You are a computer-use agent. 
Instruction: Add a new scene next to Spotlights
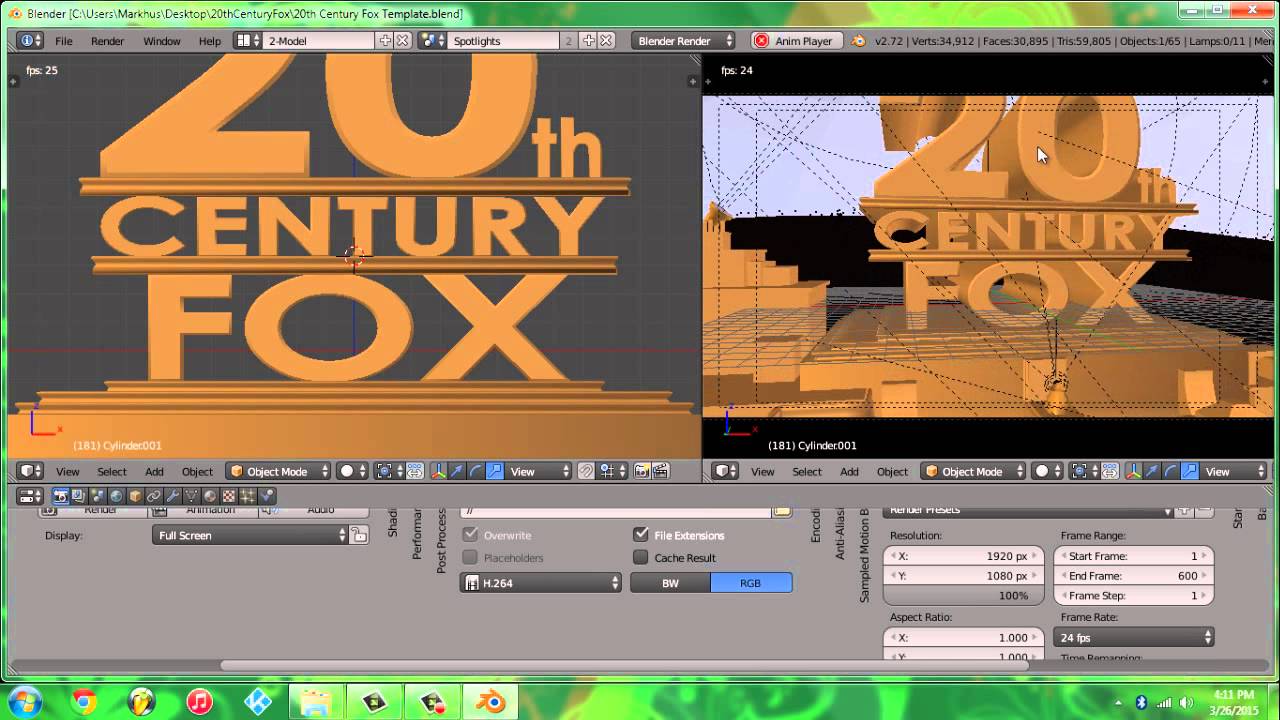[x=589, y=41]
